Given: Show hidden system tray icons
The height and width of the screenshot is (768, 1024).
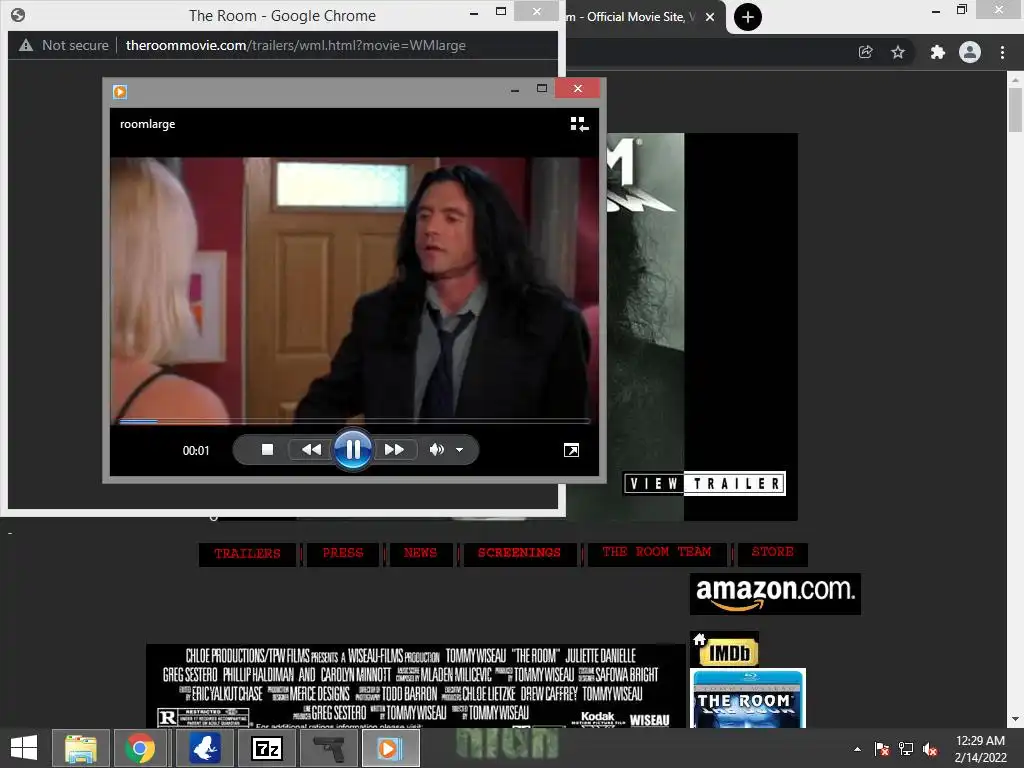Looking at the screenshot, I should click(857, 749).
